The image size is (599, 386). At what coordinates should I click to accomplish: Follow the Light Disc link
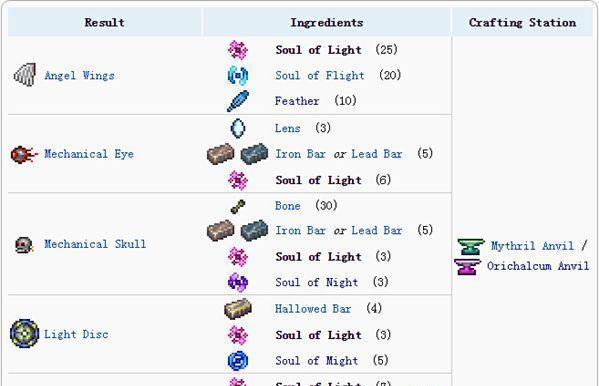[x=76, y=334]
